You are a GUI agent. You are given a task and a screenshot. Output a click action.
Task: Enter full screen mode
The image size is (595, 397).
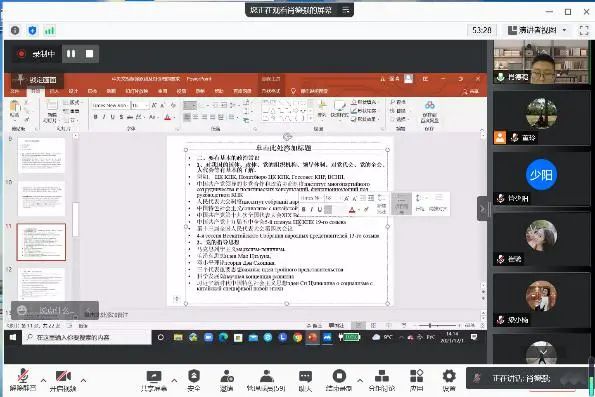click(584, 30)
